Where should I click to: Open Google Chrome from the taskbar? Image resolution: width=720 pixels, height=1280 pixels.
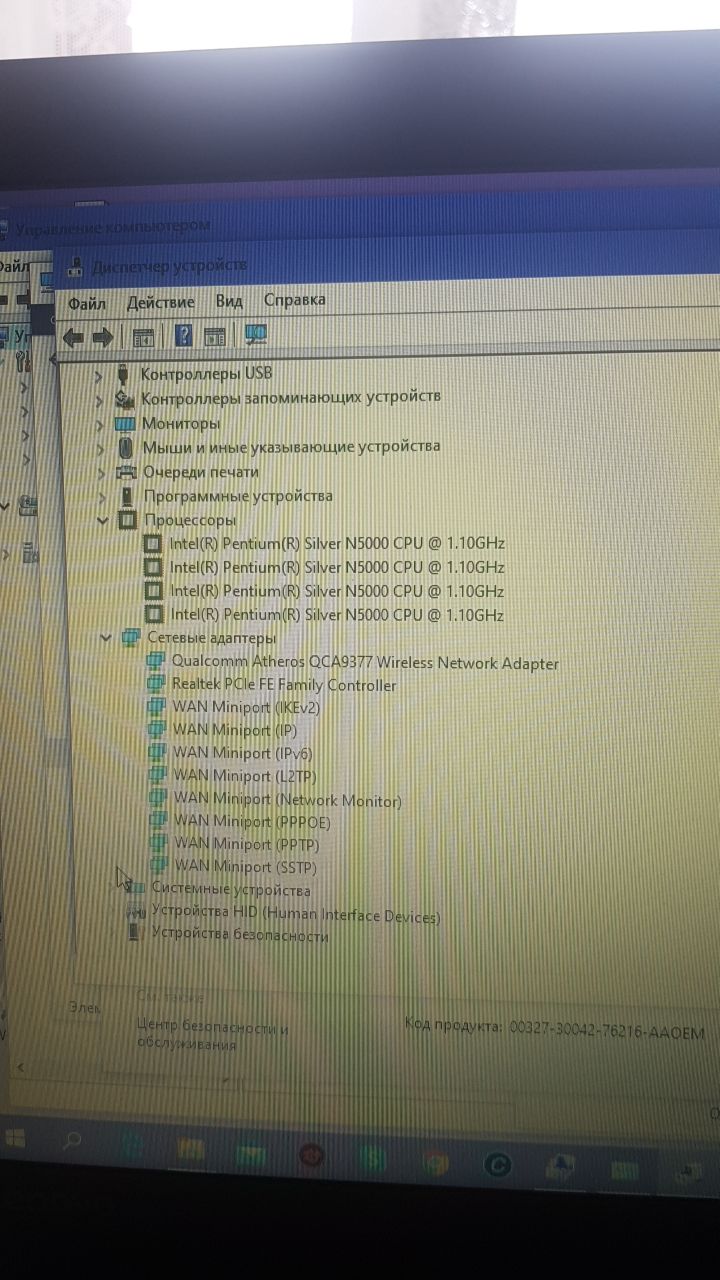pos(434,1162)
